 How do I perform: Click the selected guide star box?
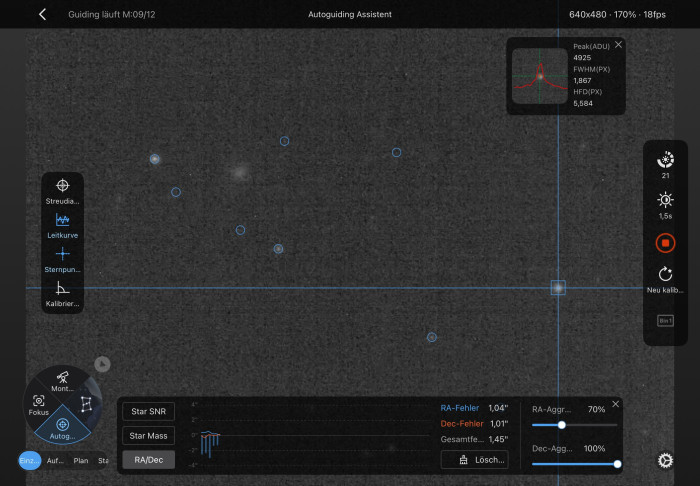point(558,288)
